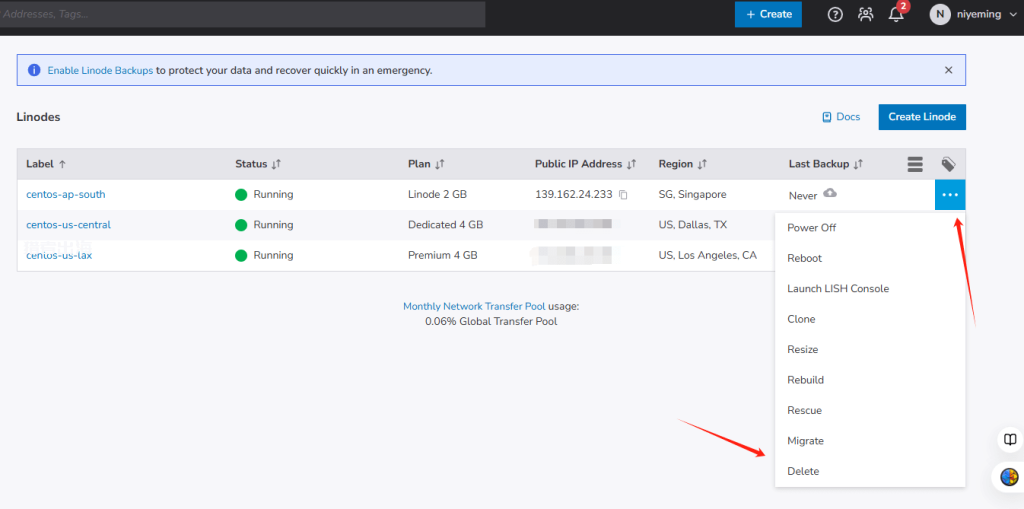This screenshot has width=1024, height=509.
Task: Click the search Addresses, Tags input field
Action: pos(242,14)
